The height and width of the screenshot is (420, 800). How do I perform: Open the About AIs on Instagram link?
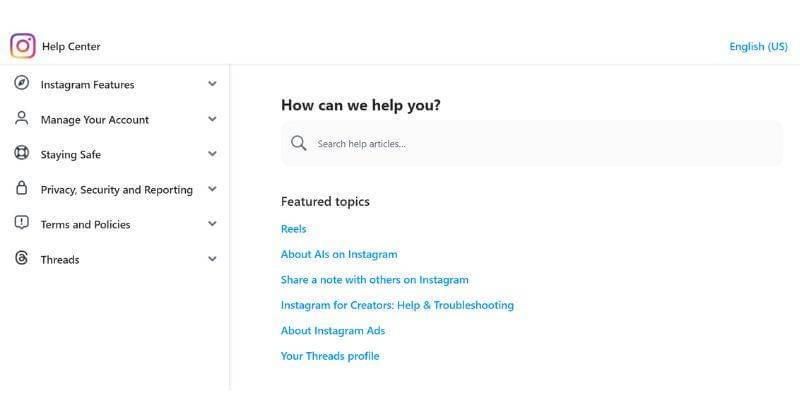point(339,254)
